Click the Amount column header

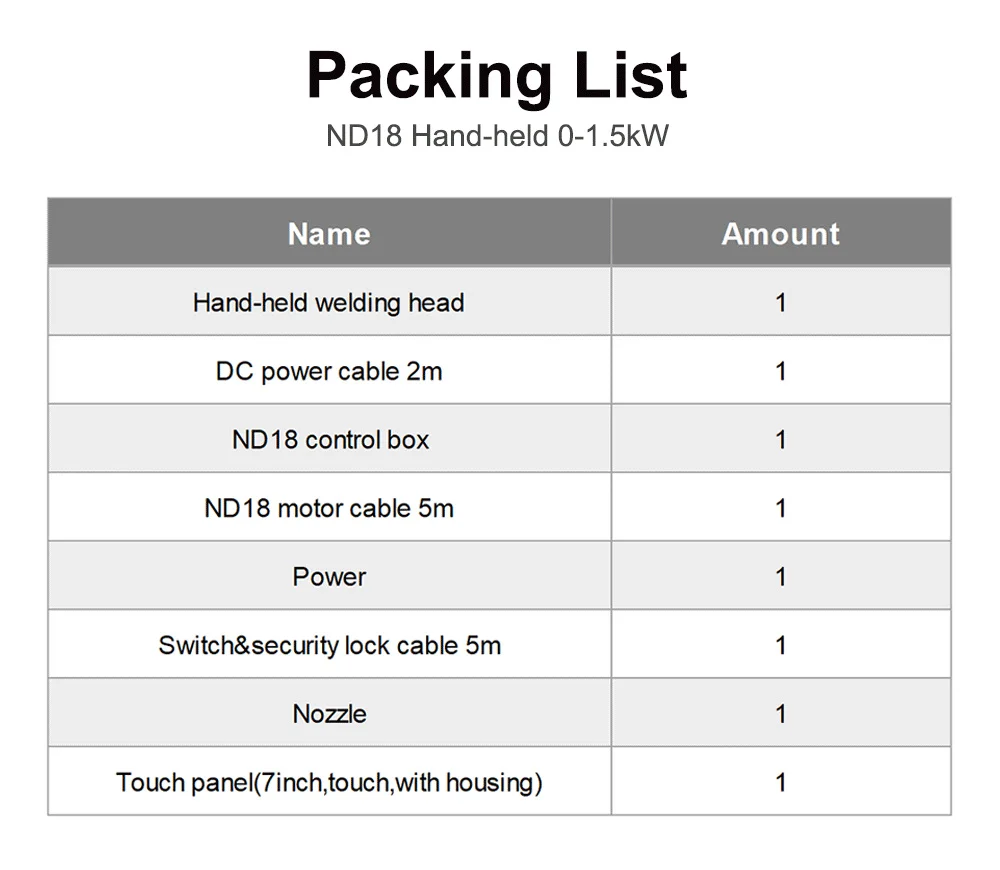click(x=780, y=234)
